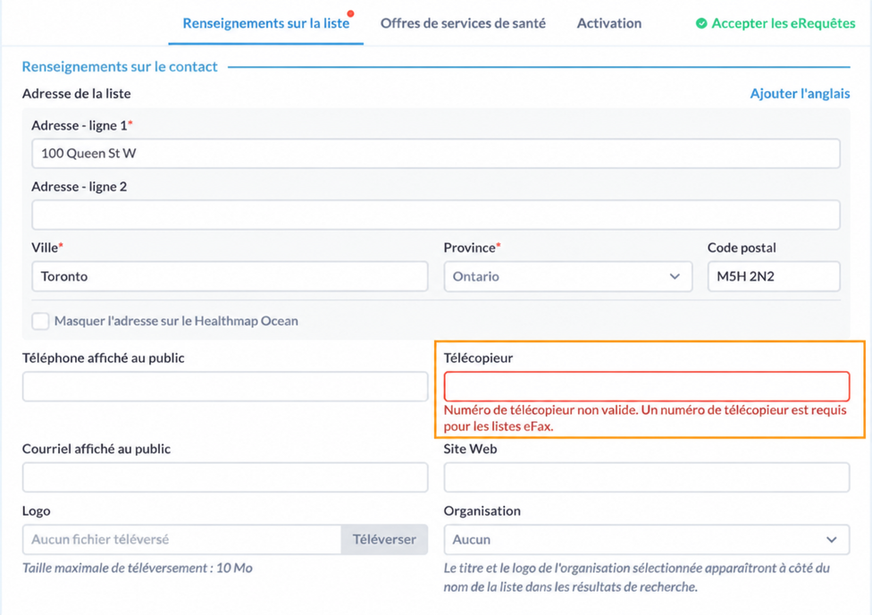The height and width of the screenshot is (615, 872).
Task: Focus the Télécopieur input field
Action: tap(646, 386)
